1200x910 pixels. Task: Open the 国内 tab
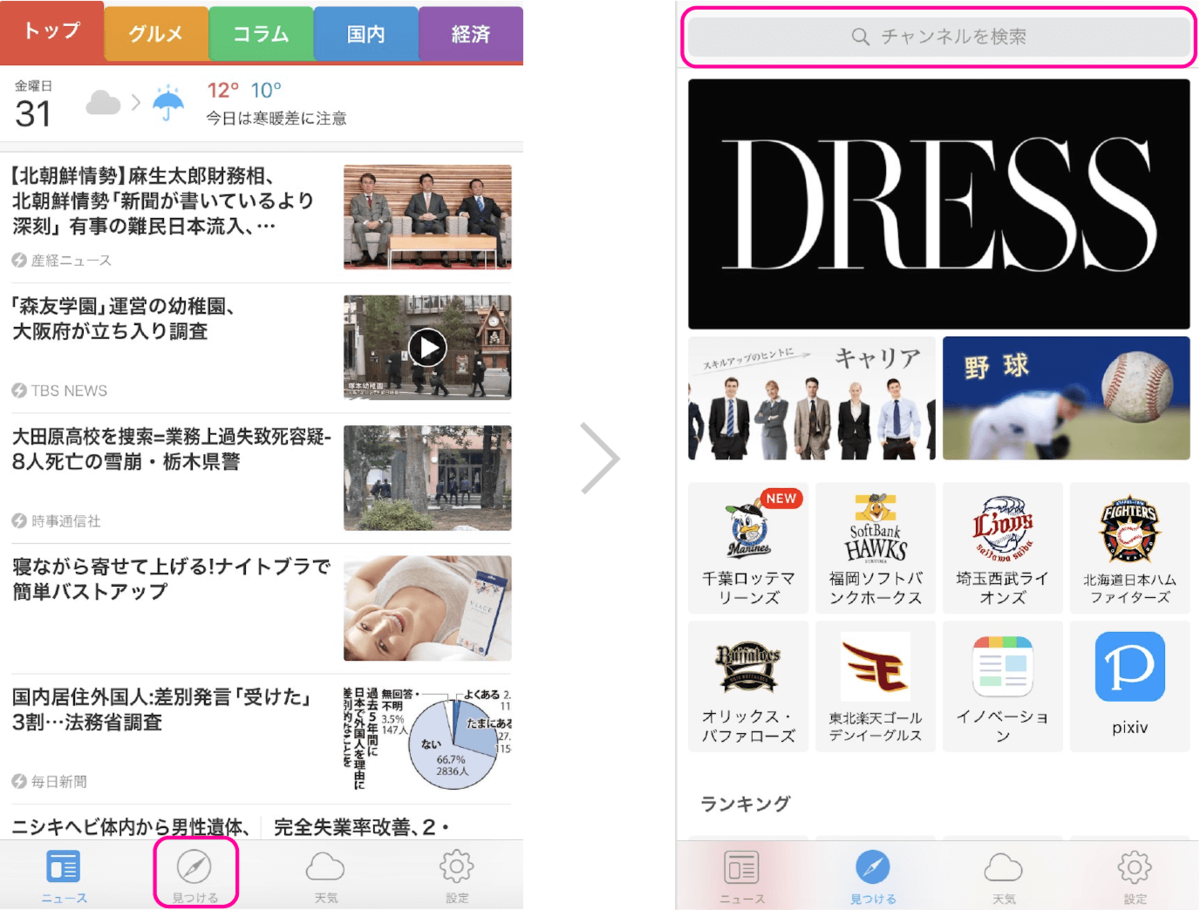pos(366,35)
